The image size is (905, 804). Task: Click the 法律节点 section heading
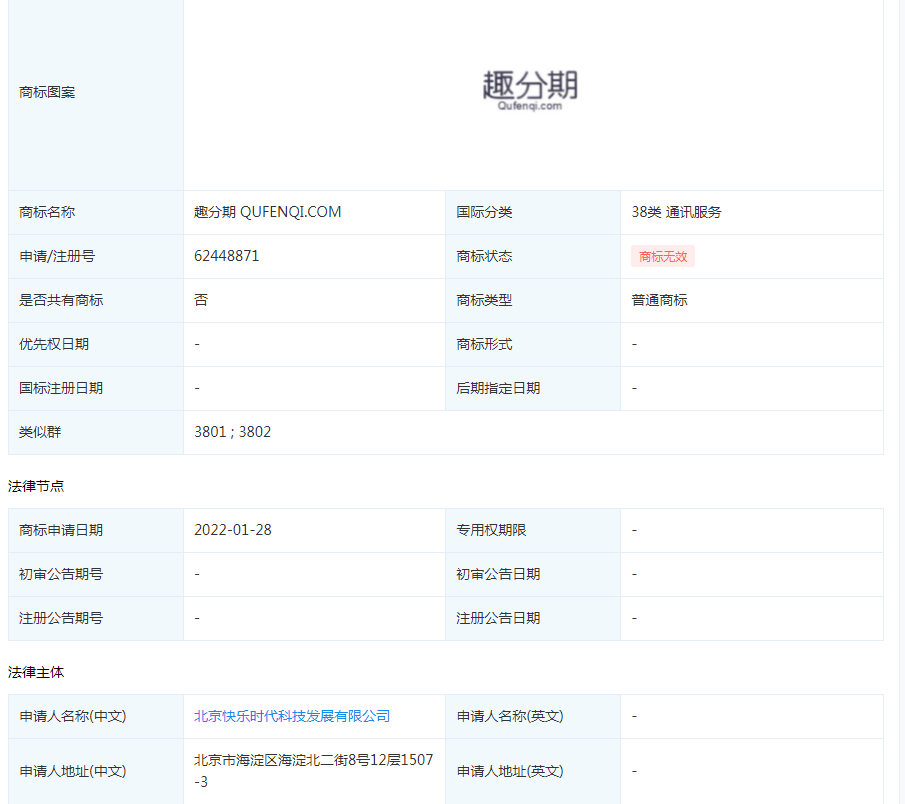[x=36, y=486]
